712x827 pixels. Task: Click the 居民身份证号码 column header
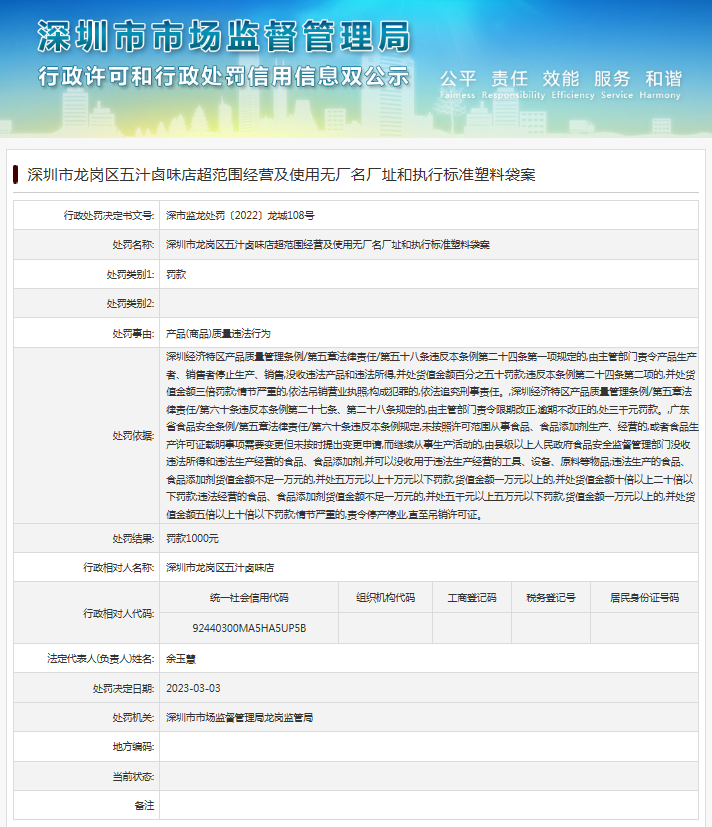[644, 598]
